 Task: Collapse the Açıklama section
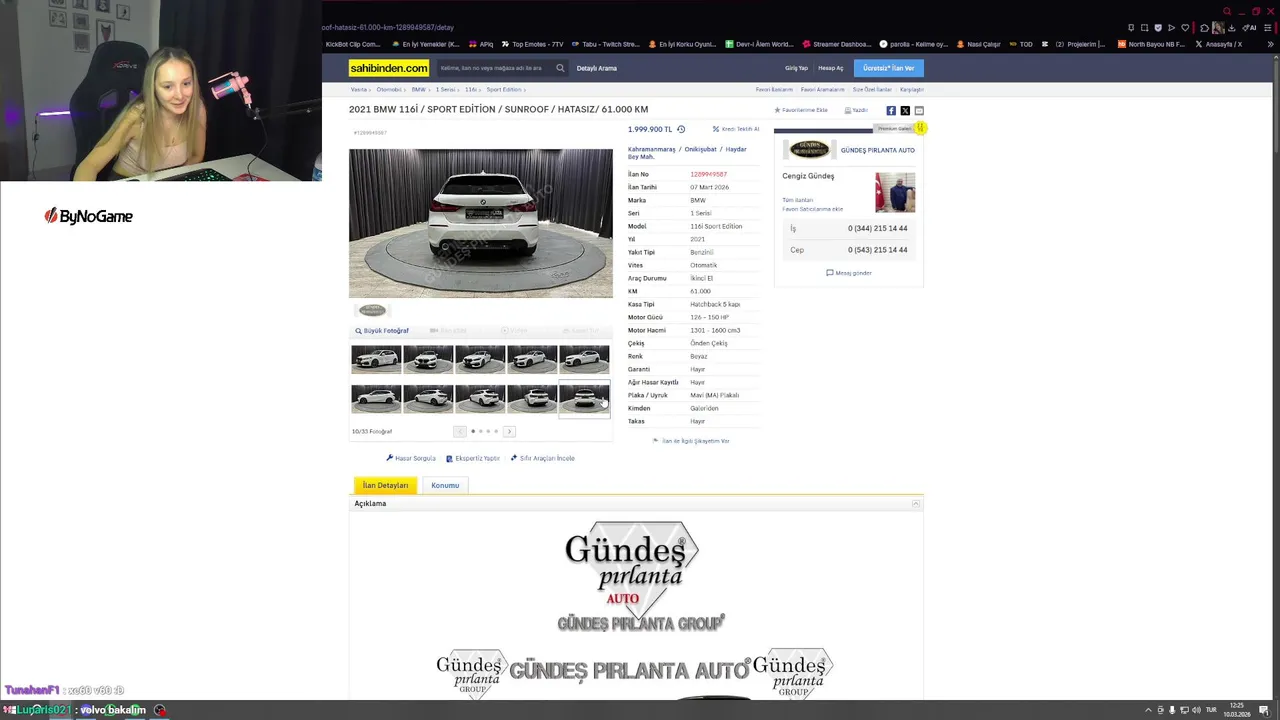point(916,504)
